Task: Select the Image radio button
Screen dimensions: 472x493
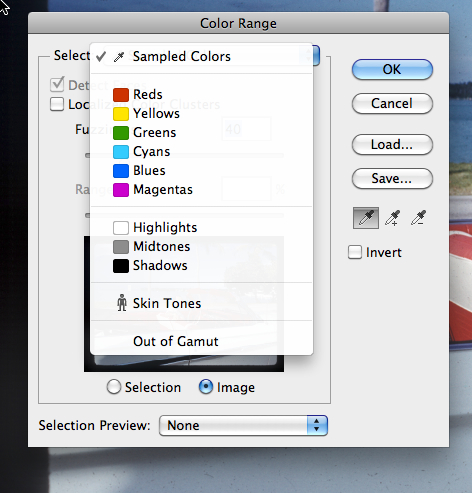Action: [x=206, y=387]
